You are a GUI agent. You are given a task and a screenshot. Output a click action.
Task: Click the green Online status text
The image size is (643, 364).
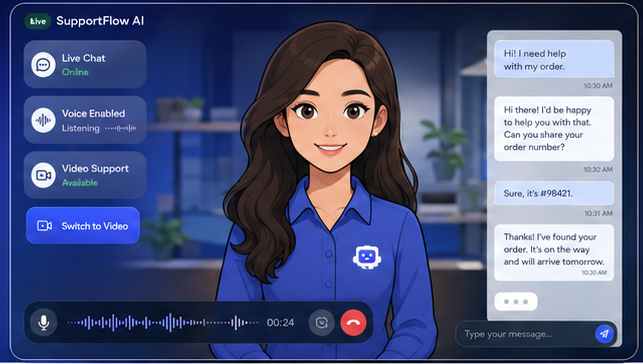(x=75, y=72)
